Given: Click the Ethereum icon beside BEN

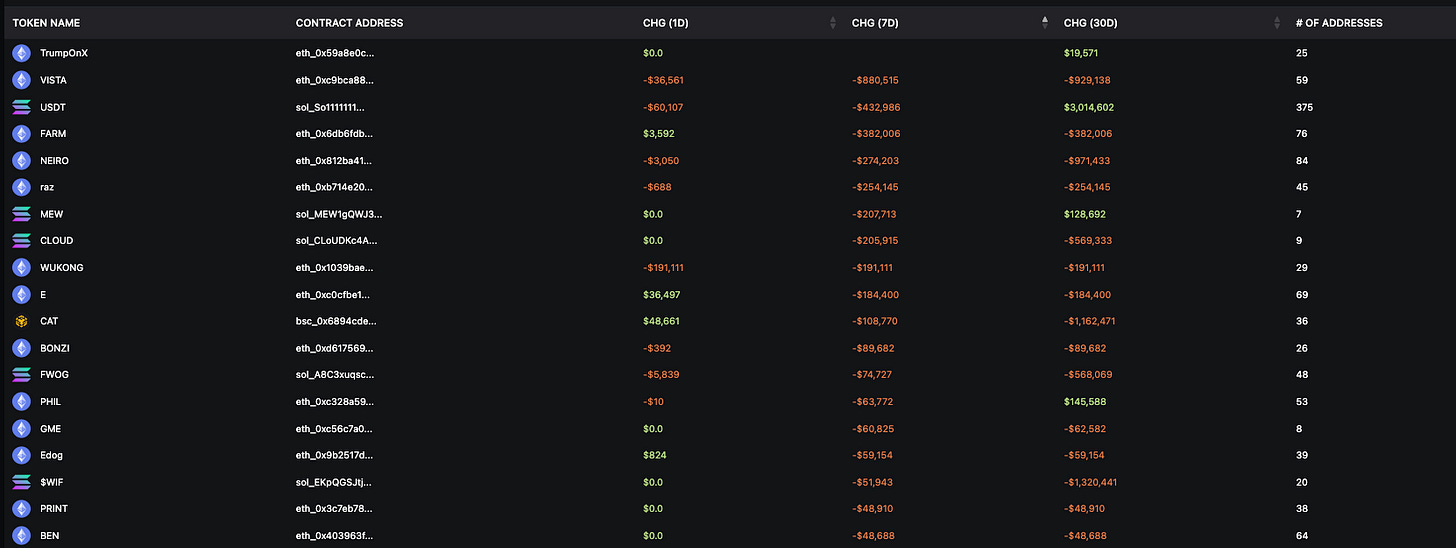Looking at the screenshot, I should [21, 536].
